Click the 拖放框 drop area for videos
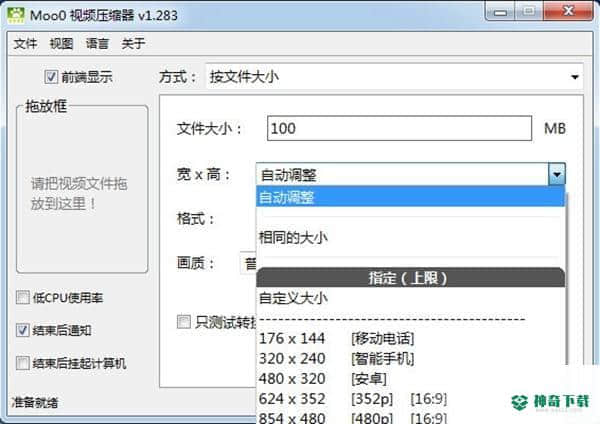Viewport: 600px width, 424px height. [82, 190]
